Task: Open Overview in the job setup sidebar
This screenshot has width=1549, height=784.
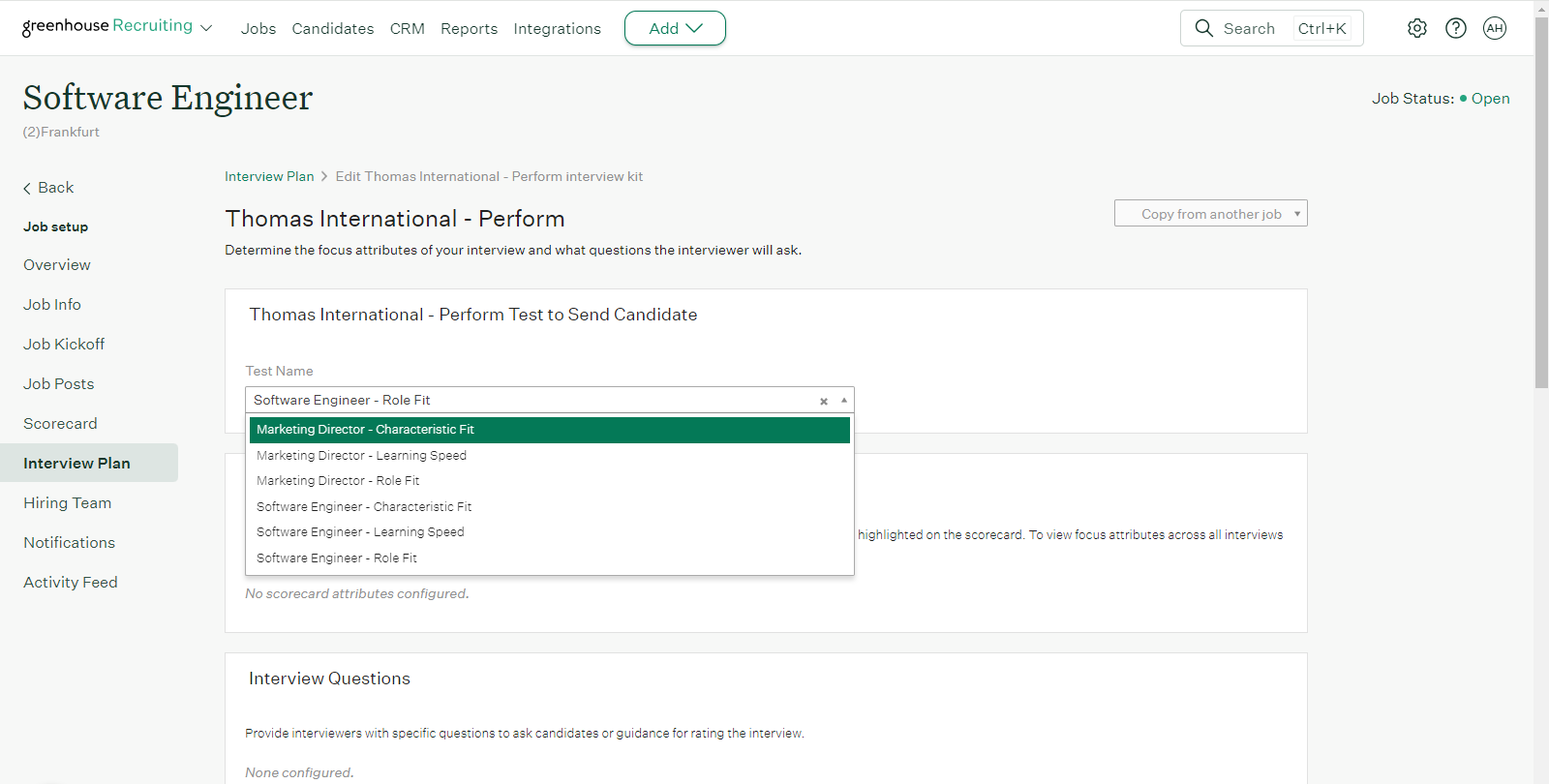Action: click(57, 265)
